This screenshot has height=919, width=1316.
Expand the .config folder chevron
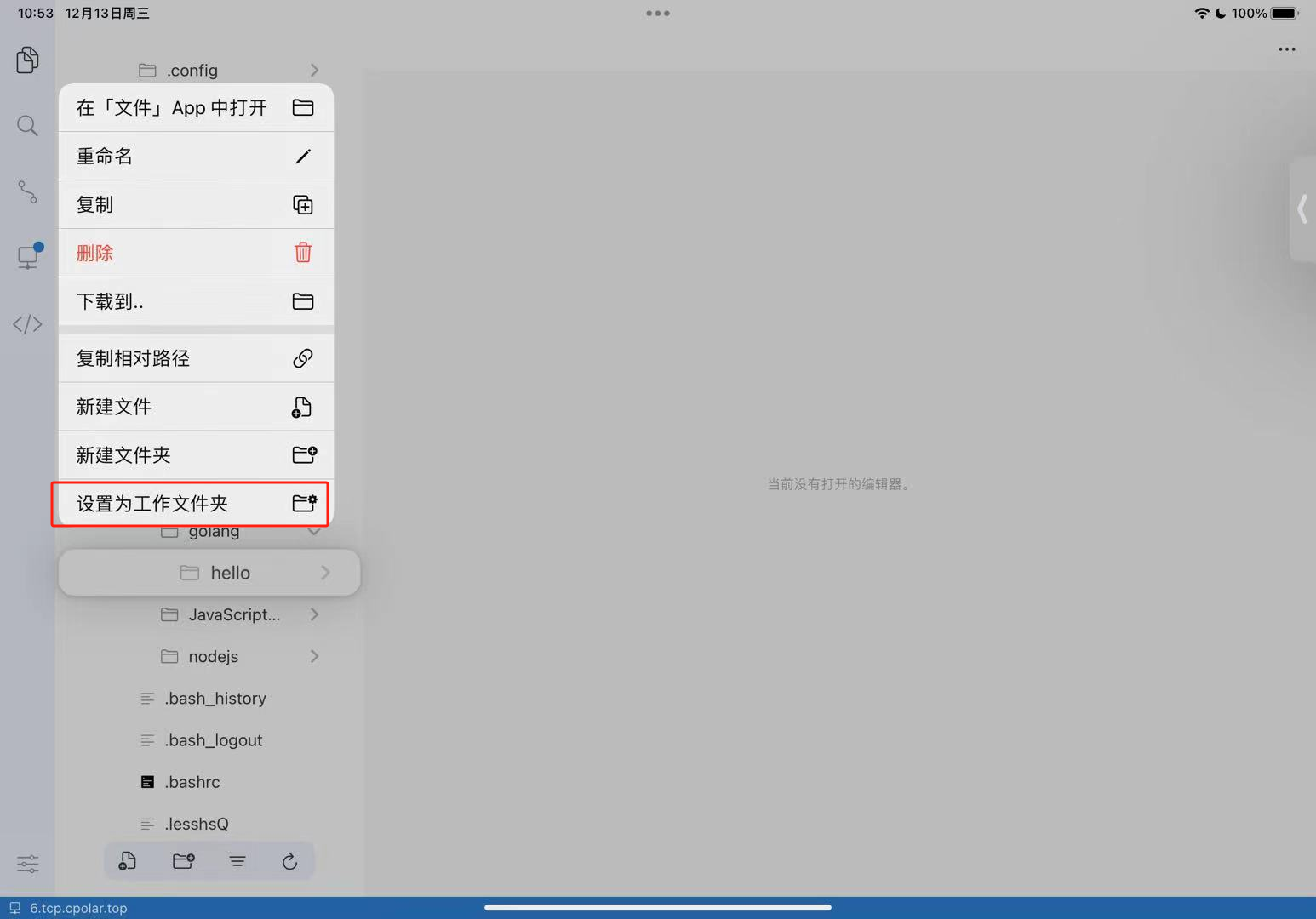tap(314, 70)
